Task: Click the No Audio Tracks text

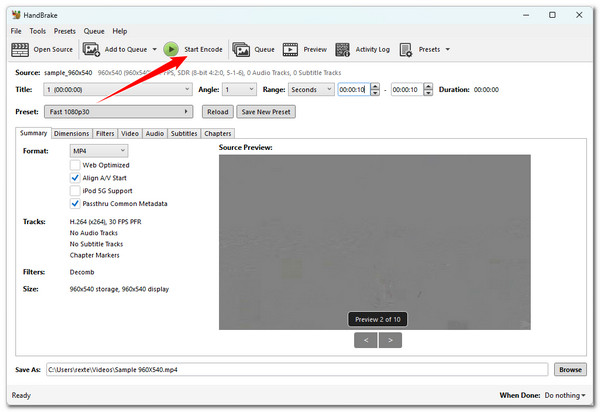Action: click(94, 233)
